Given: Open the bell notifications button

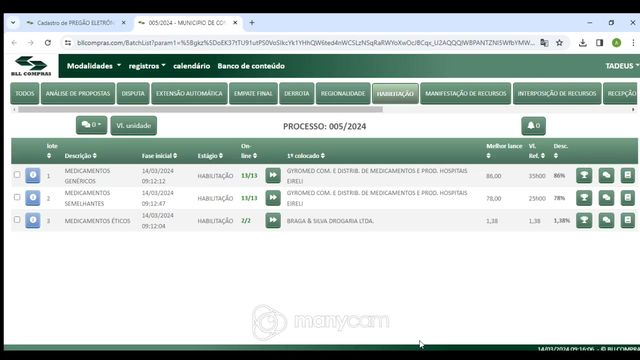Looking at the screenshot, I should tap(533, 126).
